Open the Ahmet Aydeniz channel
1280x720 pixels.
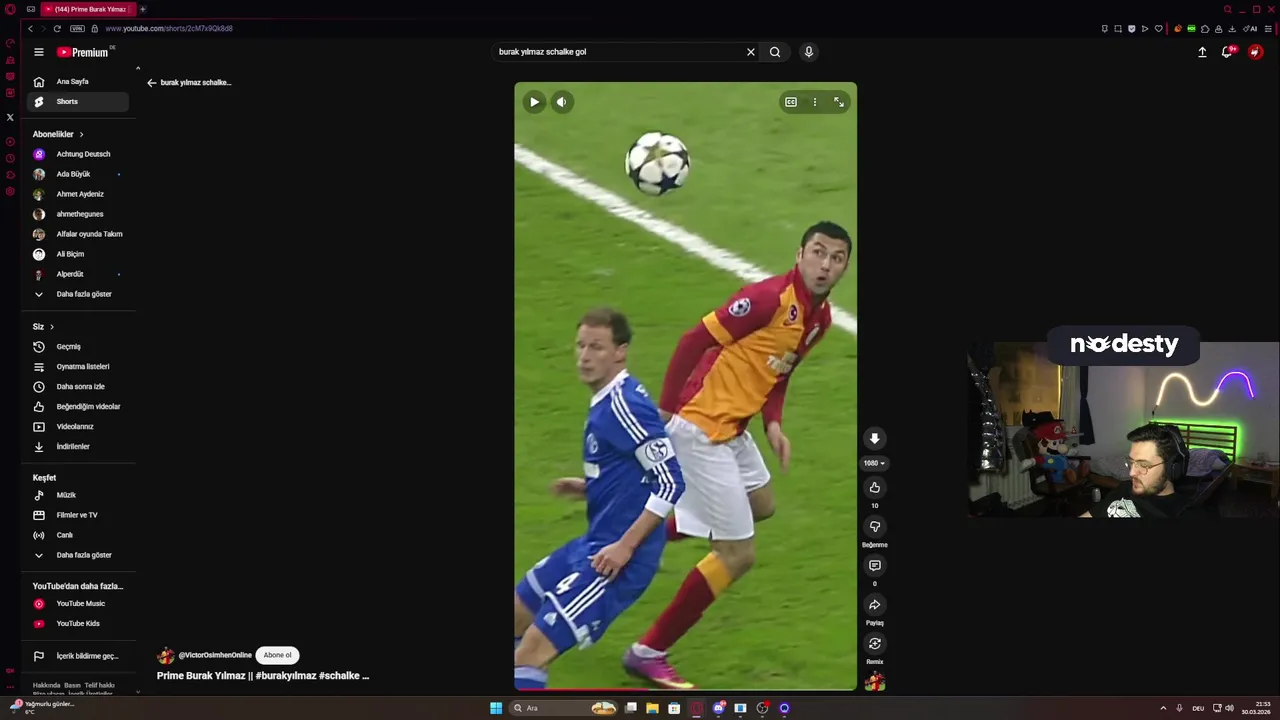(78, 194)
